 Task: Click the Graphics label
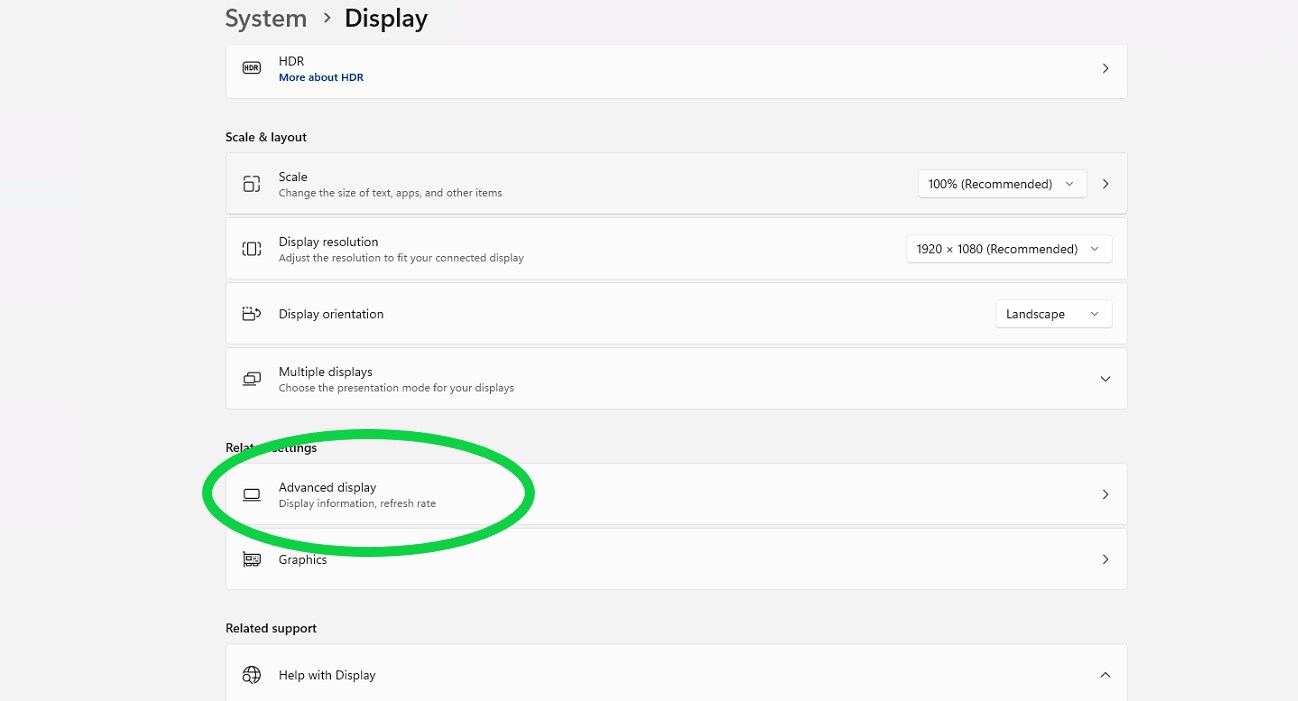(x=303, y=559)
